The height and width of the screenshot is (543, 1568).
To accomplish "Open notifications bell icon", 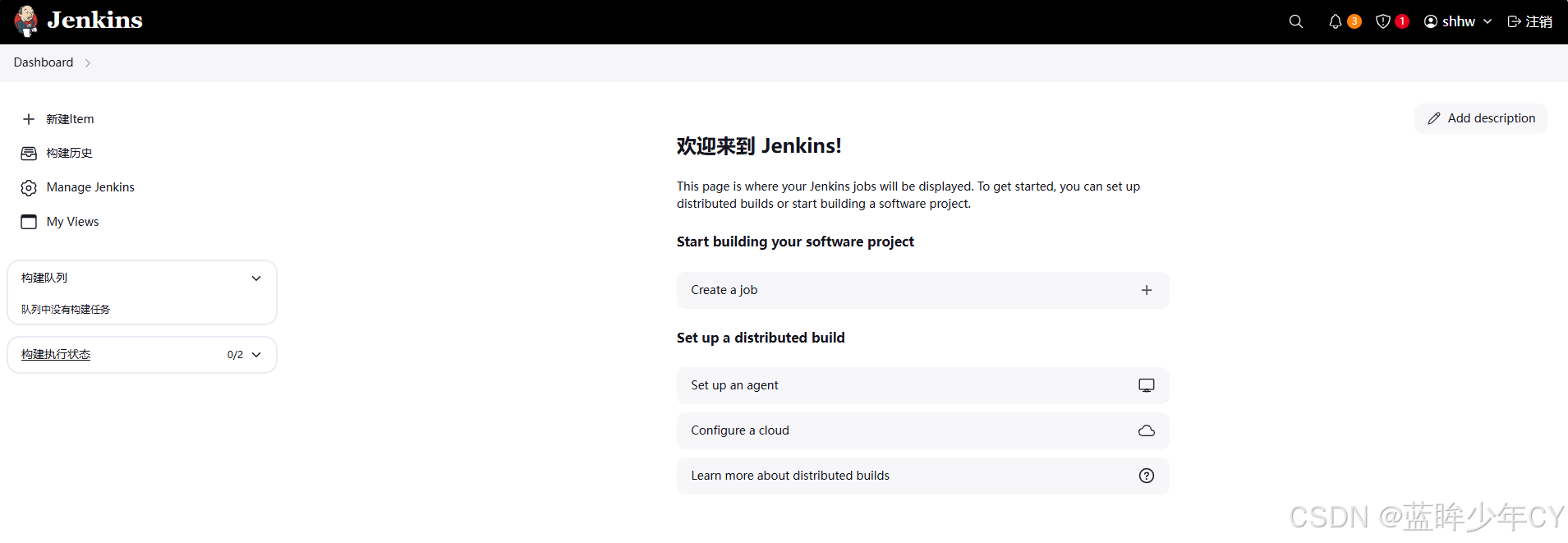I will pyautogui.click(x=1336, y=21).
